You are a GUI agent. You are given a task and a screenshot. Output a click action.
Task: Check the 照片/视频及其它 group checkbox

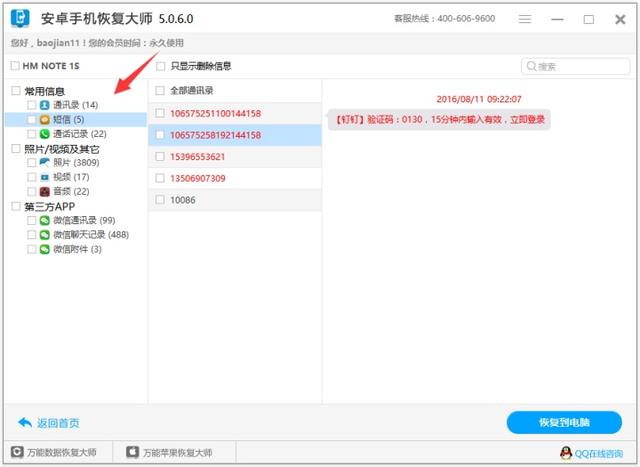point(16,149)
